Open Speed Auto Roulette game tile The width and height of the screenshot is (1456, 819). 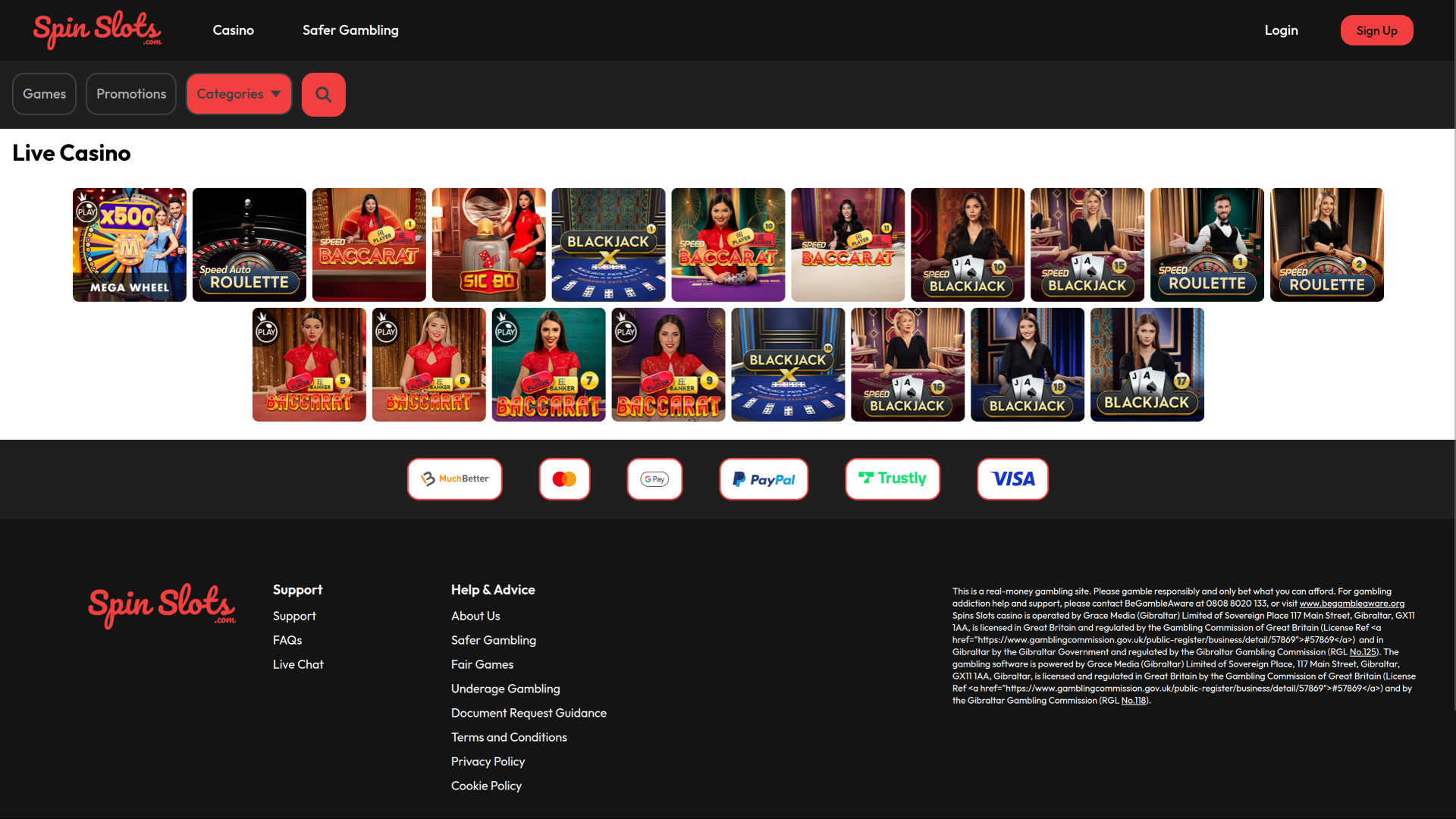249,245
